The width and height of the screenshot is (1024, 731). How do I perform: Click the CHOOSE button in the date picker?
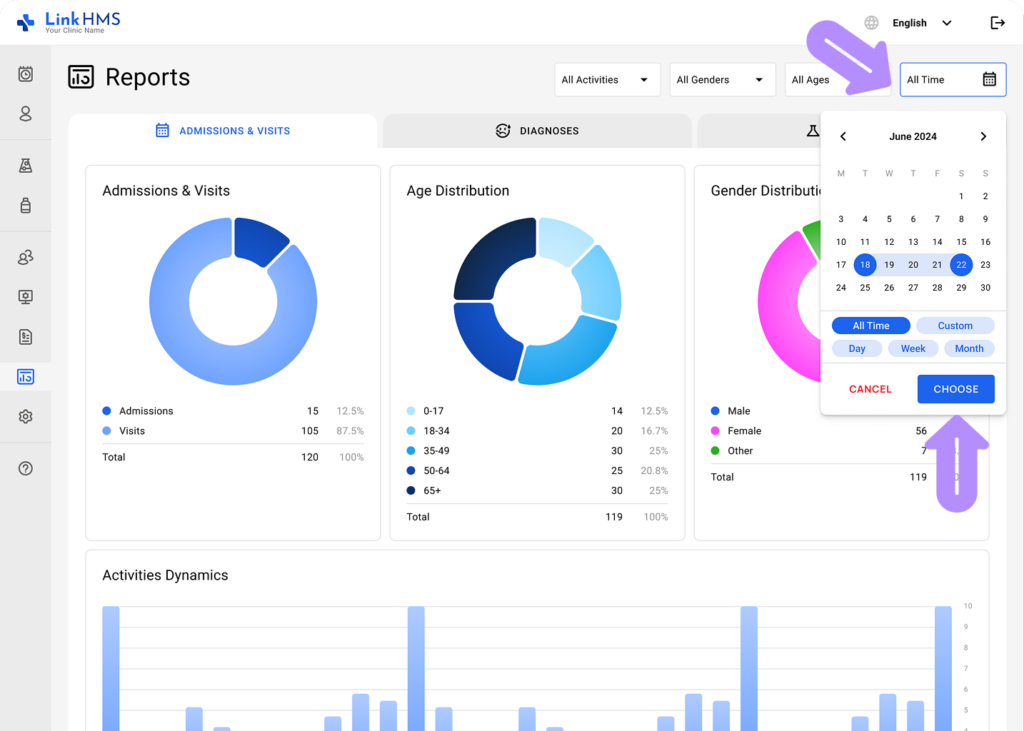955,389
